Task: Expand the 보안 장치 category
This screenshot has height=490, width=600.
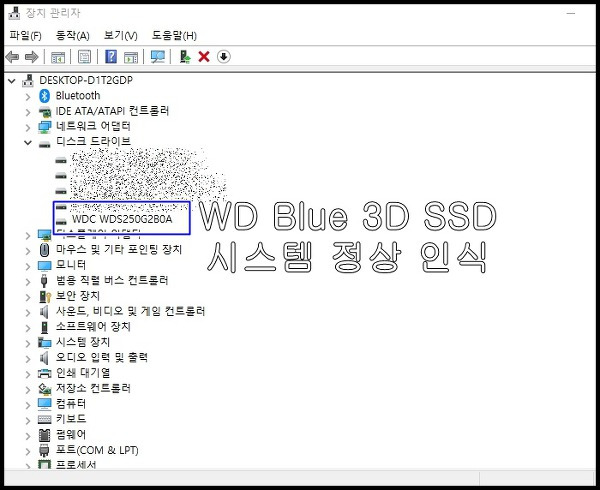Action: tap(28, 297)
